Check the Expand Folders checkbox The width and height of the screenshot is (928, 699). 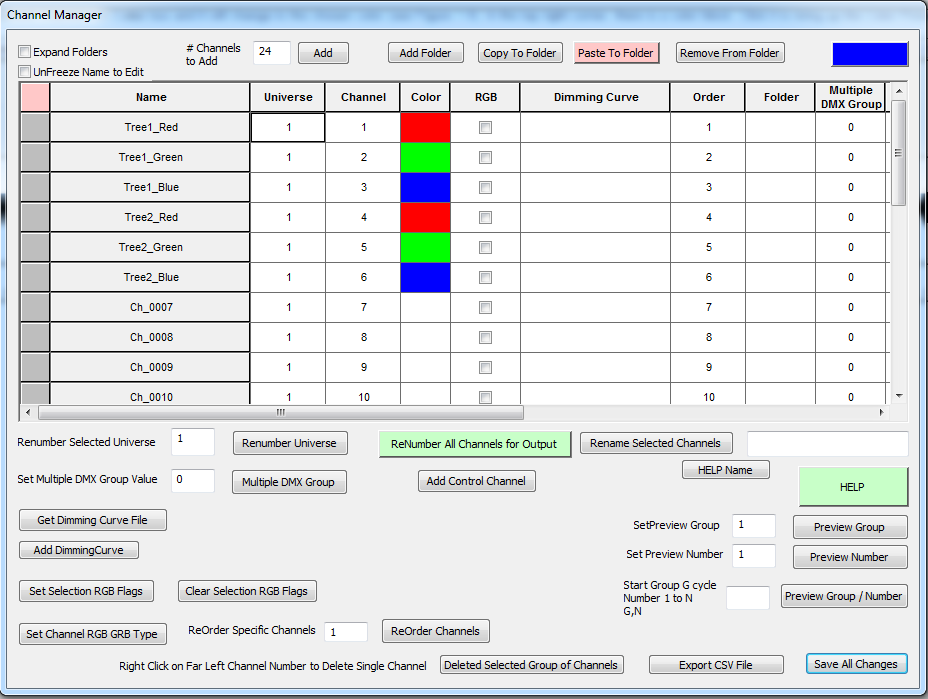(24, 52)
